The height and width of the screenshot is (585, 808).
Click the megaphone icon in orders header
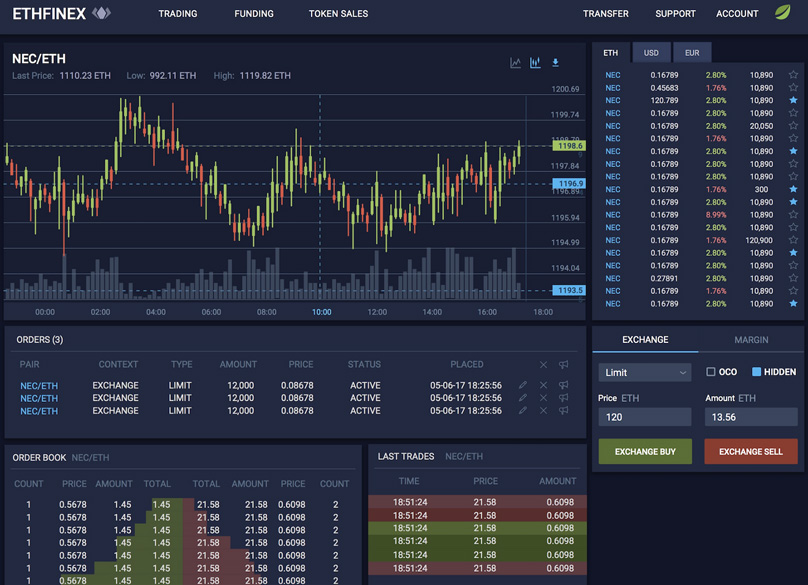click(564, 365)
